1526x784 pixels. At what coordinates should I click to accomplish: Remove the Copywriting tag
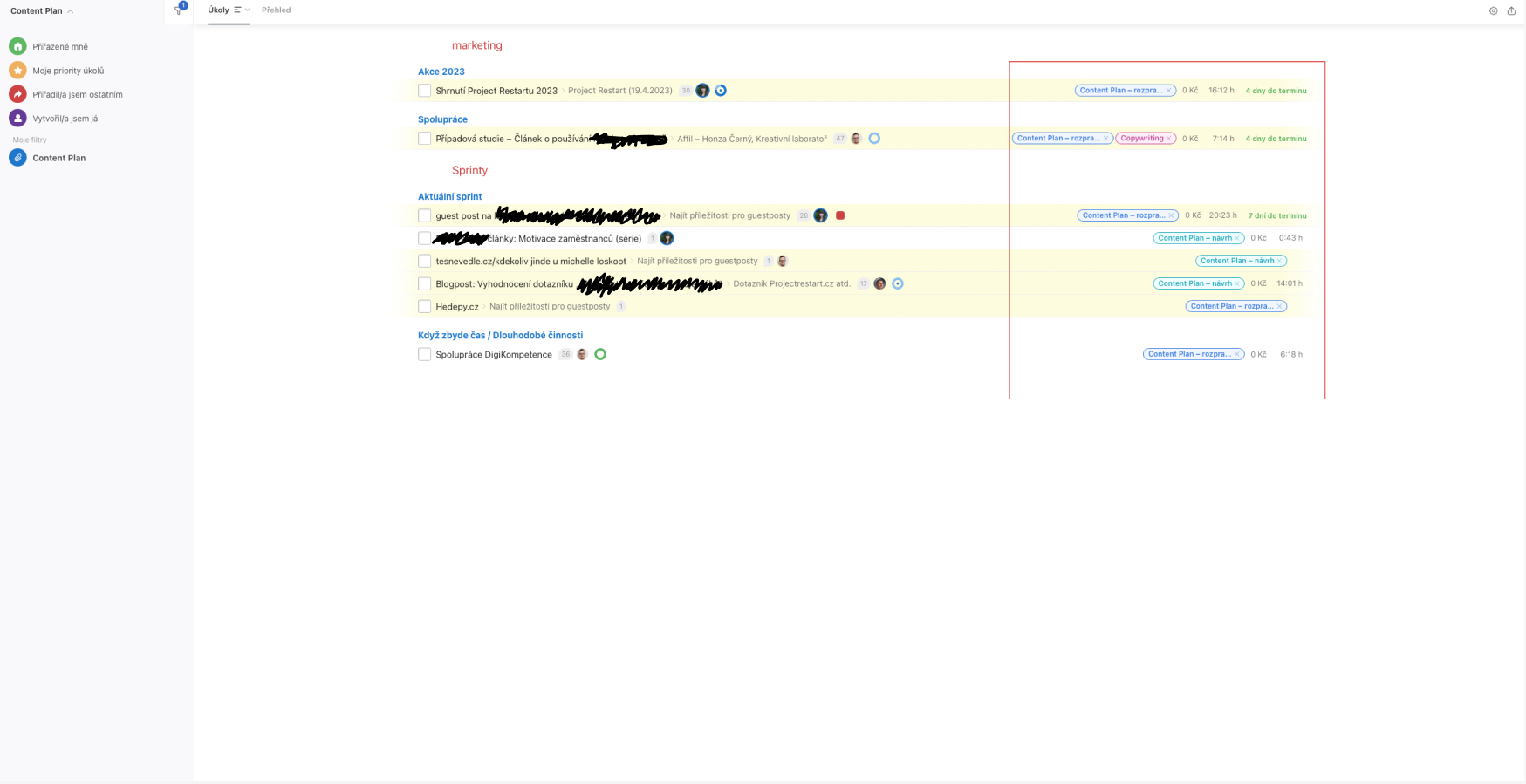coord(1169,139)
